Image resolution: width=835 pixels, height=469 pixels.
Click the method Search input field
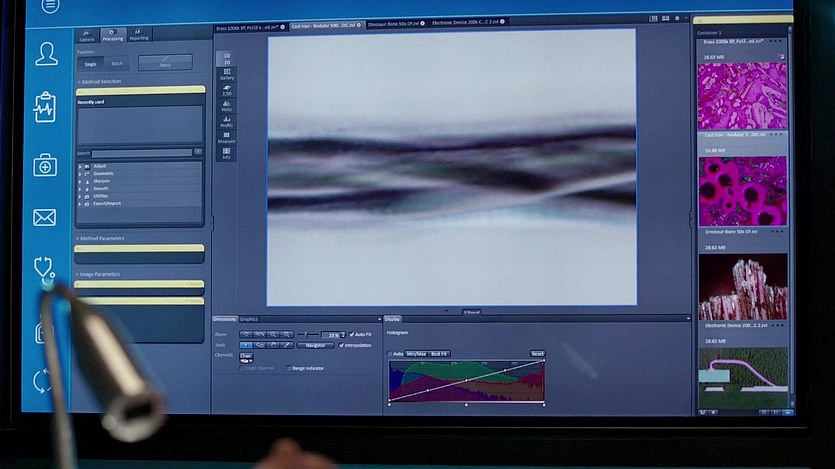pos(142,153)
